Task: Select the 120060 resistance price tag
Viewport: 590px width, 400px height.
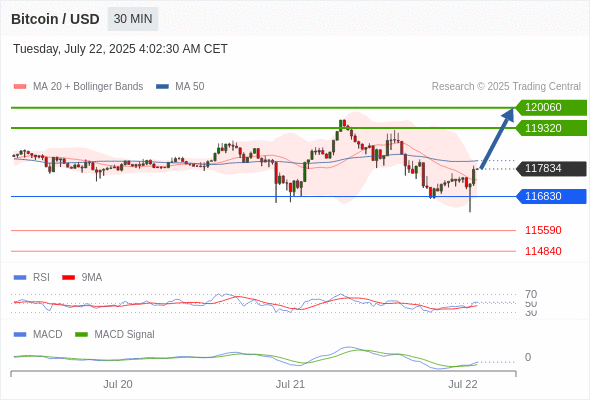Action: point(551,108)
